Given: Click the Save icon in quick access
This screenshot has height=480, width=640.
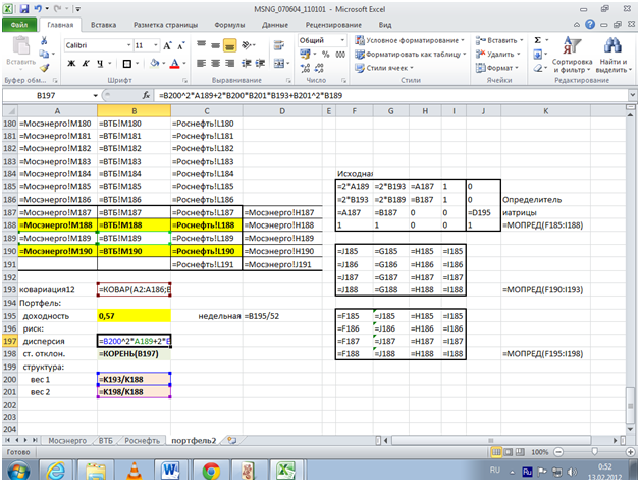Looking at the screenshot, I should point(24,9).
